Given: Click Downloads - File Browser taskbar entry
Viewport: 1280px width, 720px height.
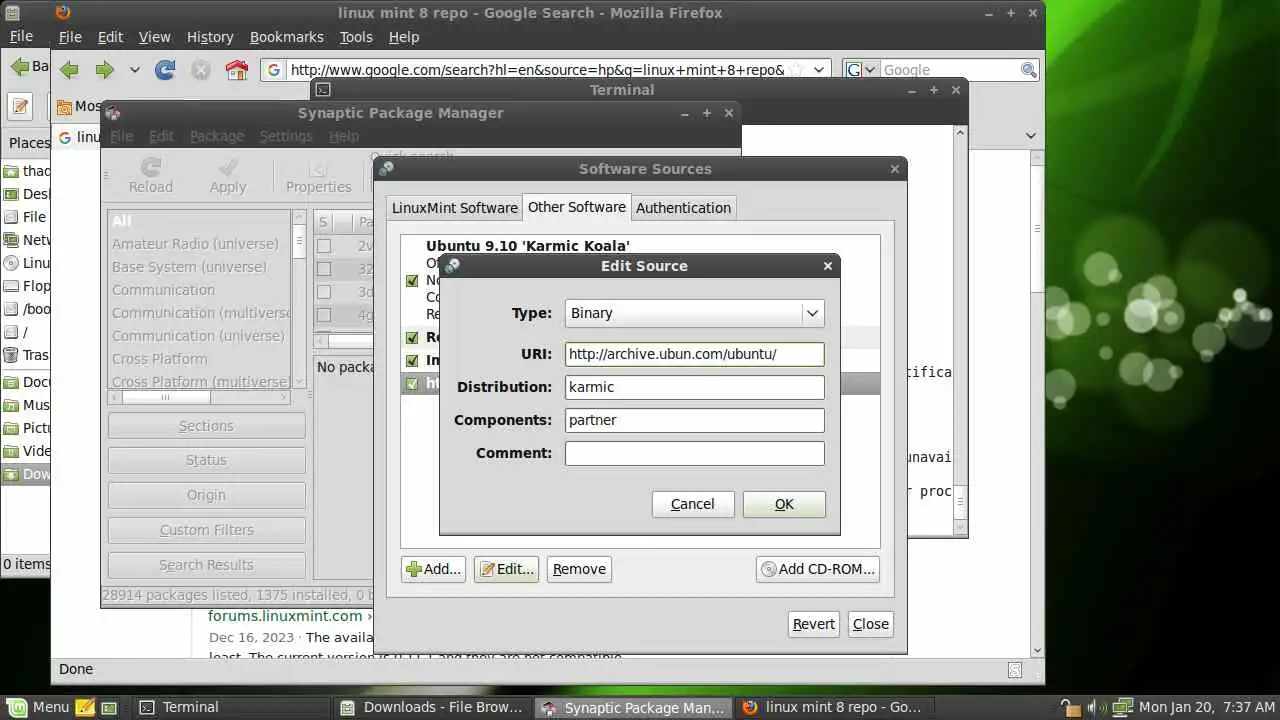Looking at the screenshot, I should click(x=432, y=707).
